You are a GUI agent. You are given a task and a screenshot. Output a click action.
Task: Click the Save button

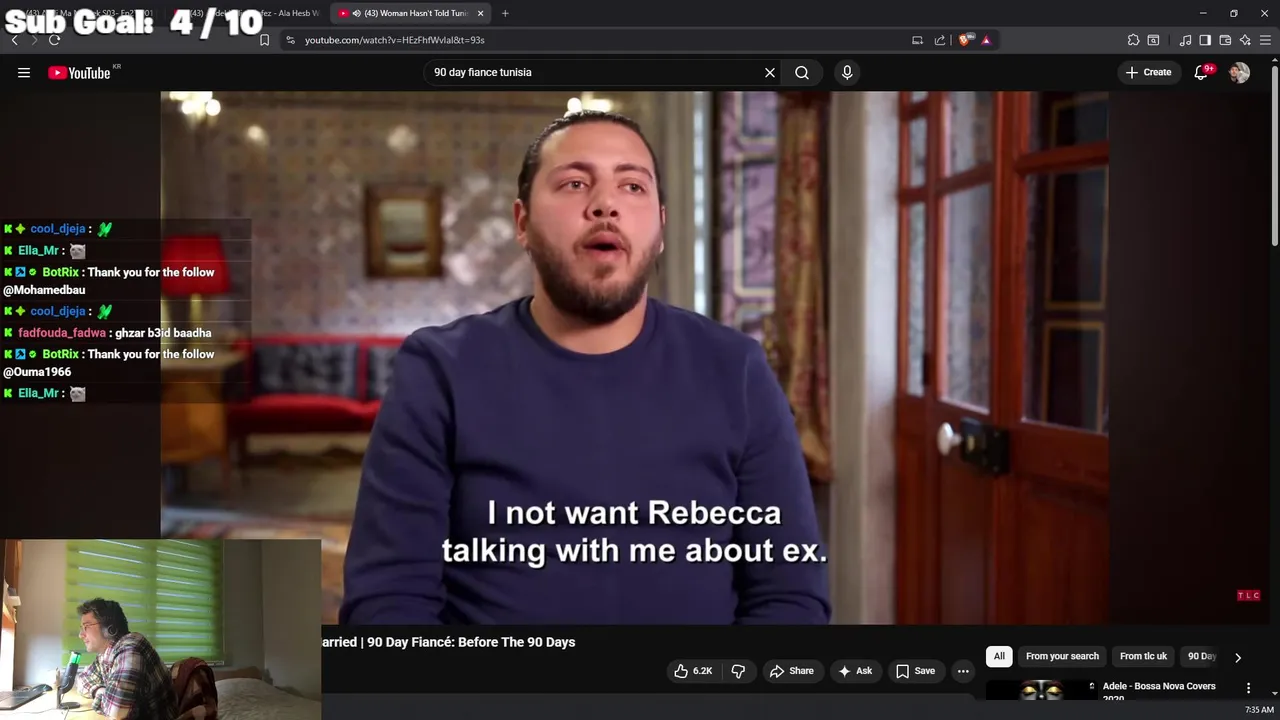(x=915, y=671)
